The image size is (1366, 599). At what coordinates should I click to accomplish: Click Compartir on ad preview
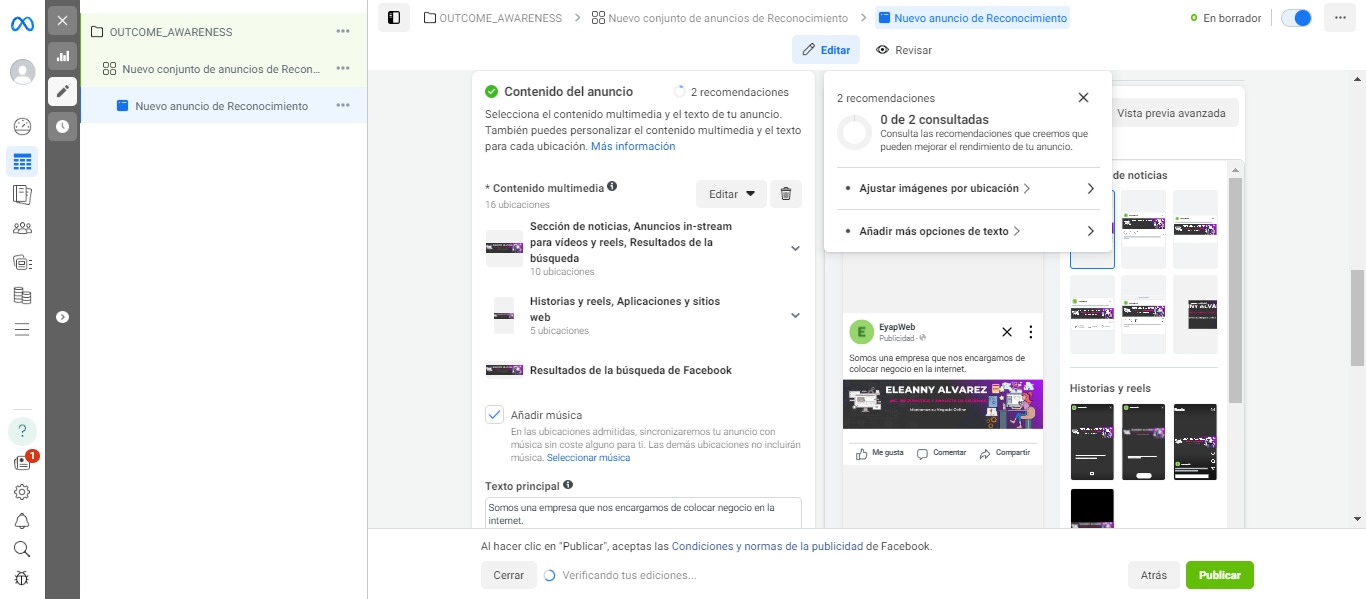tap(1005, 453)
